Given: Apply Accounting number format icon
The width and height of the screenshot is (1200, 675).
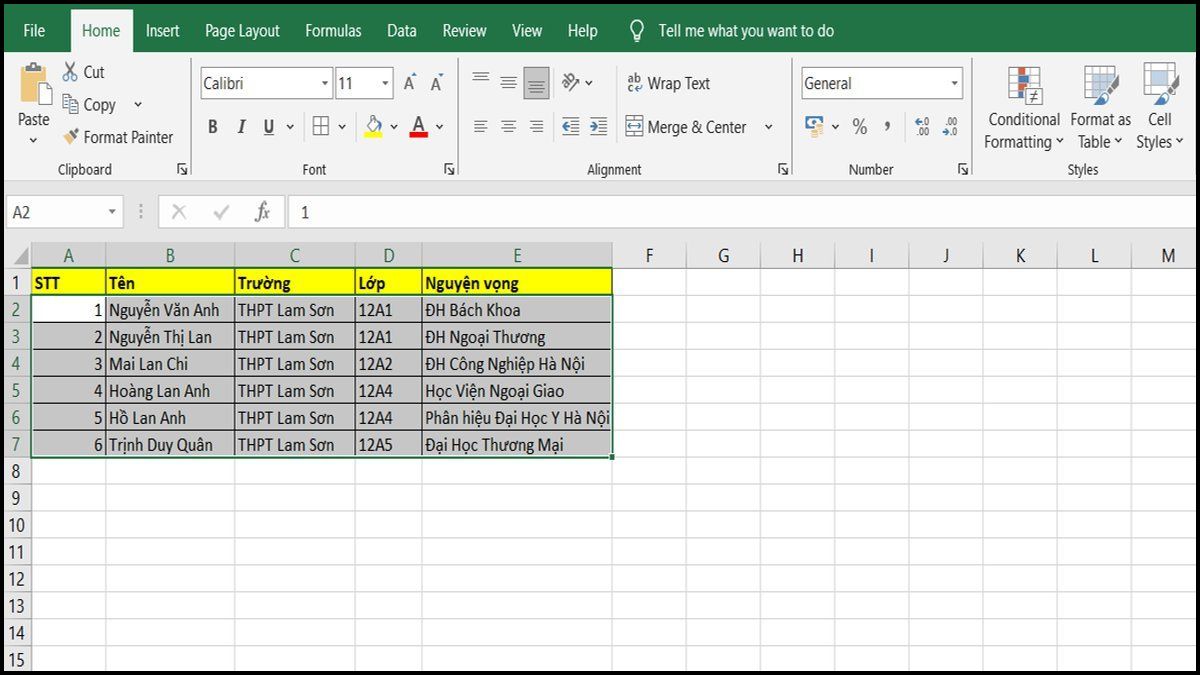Looking at the screenshot, I should pos(815,127).
